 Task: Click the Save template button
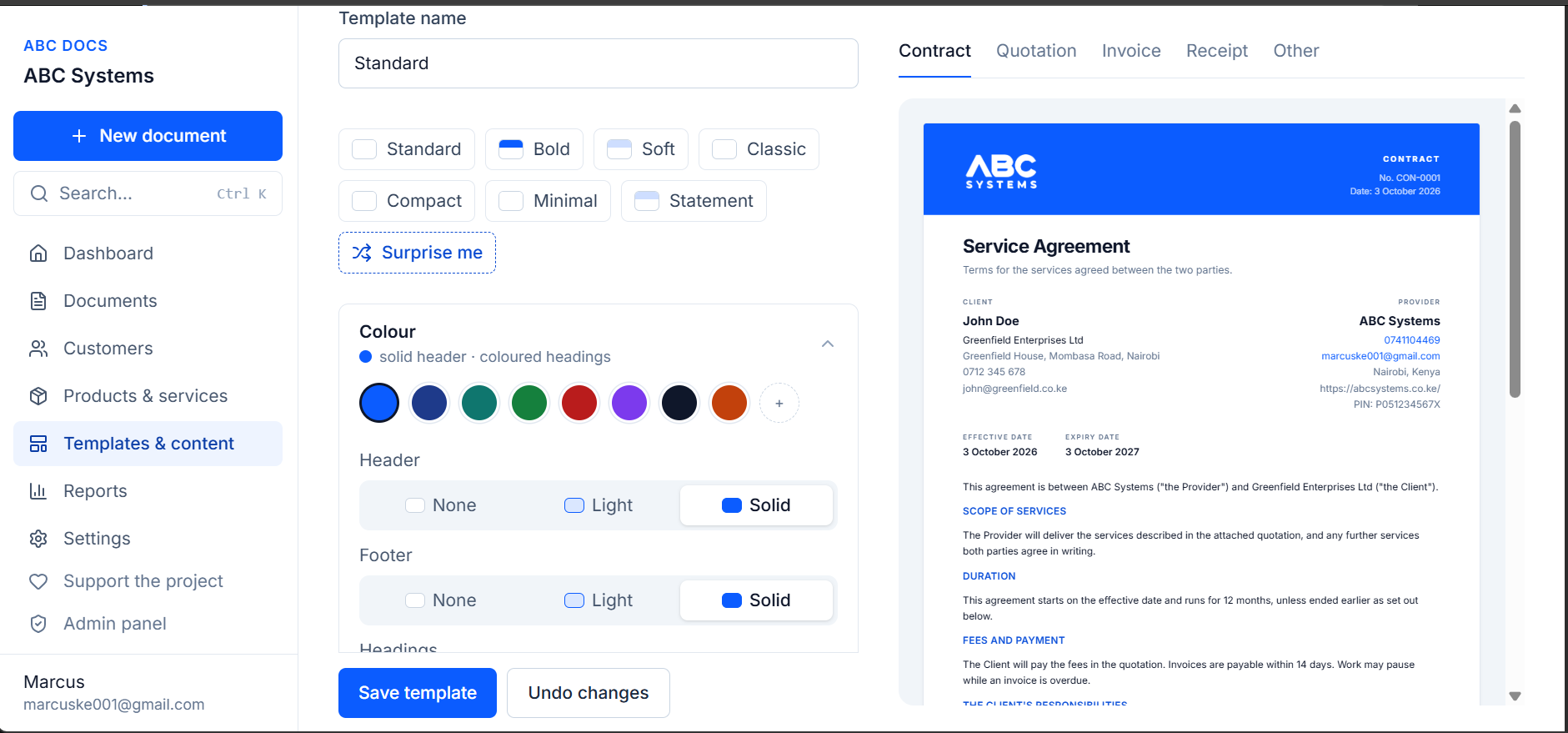click(418, 693)
